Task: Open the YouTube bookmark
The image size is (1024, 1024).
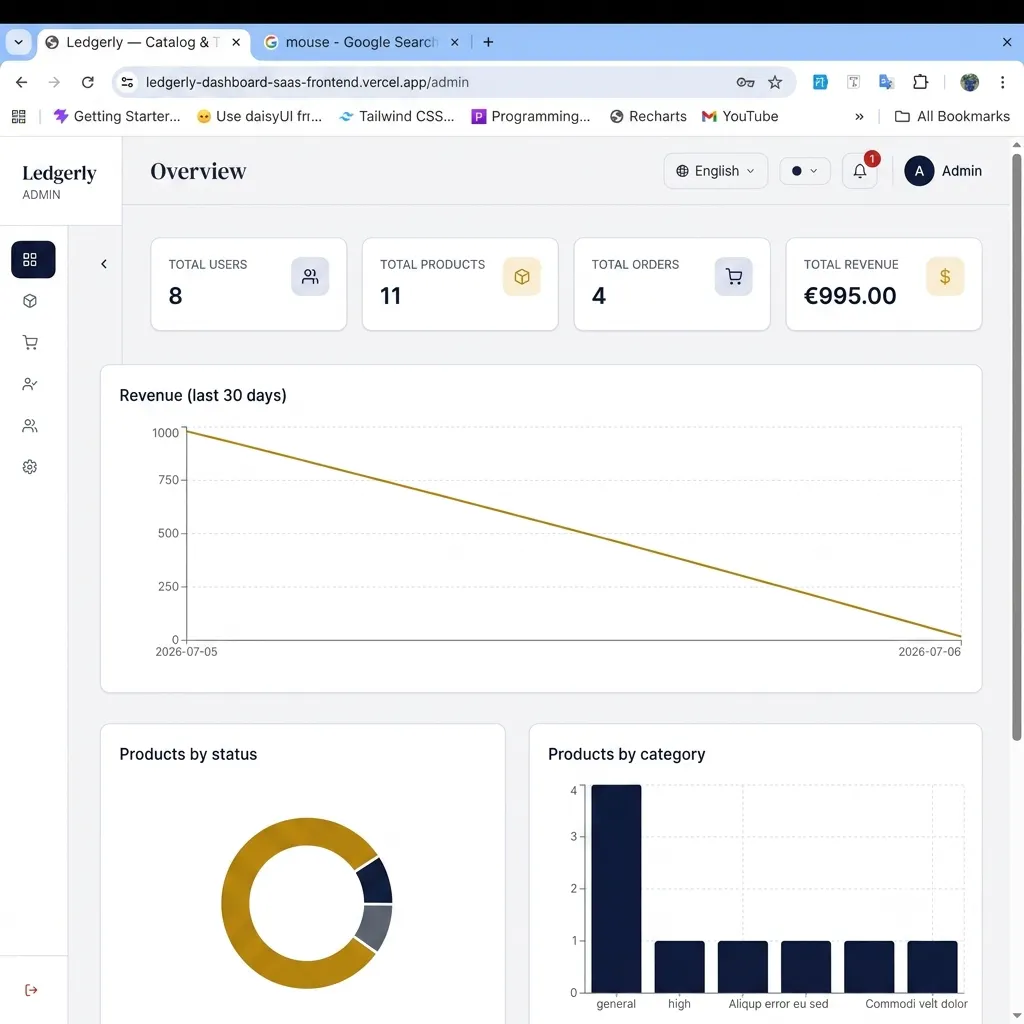Action: pos(740,116)
